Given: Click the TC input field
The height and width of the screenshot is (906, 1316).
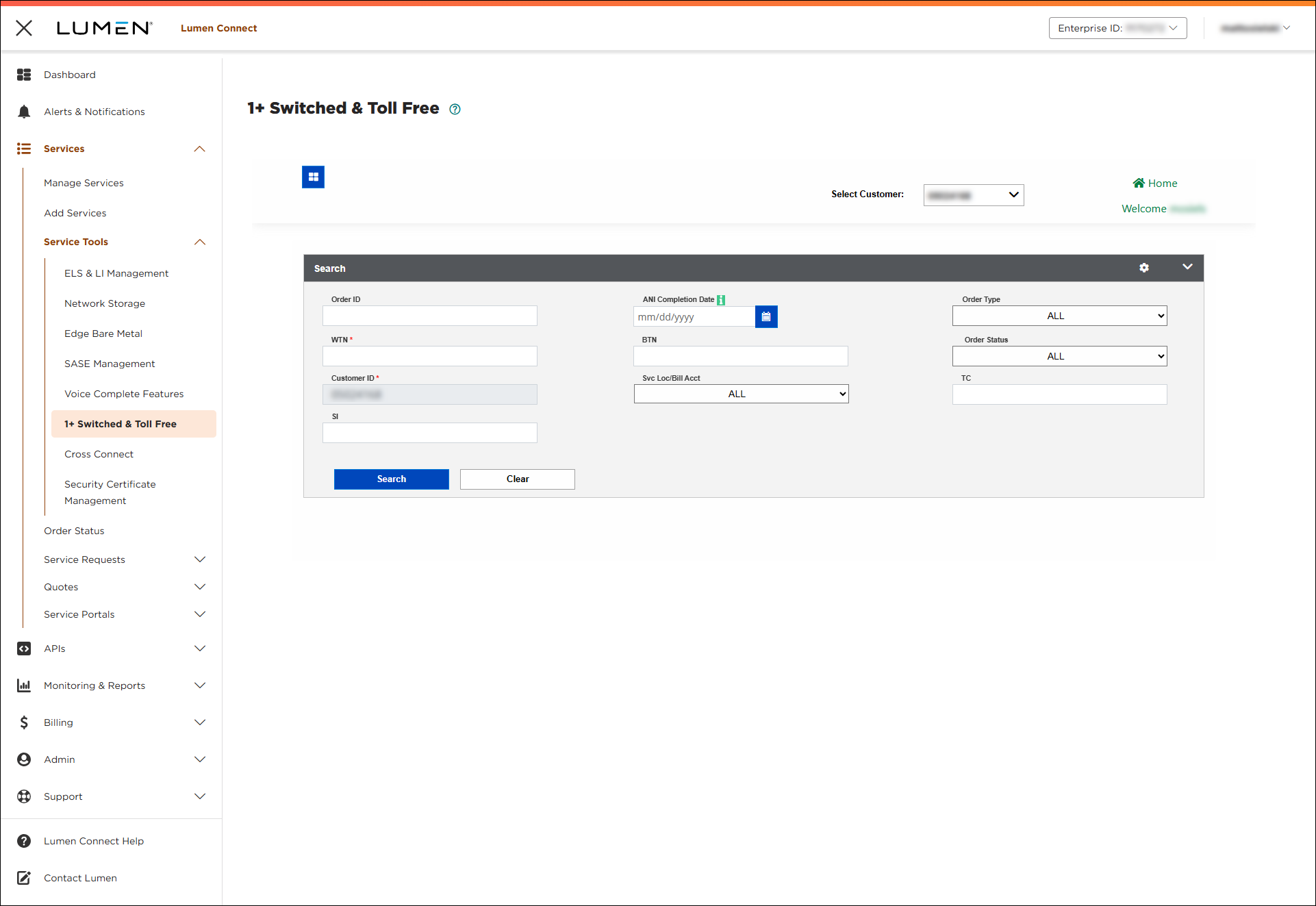Looking at the screenshot, I should click(x=1059, y=394).
